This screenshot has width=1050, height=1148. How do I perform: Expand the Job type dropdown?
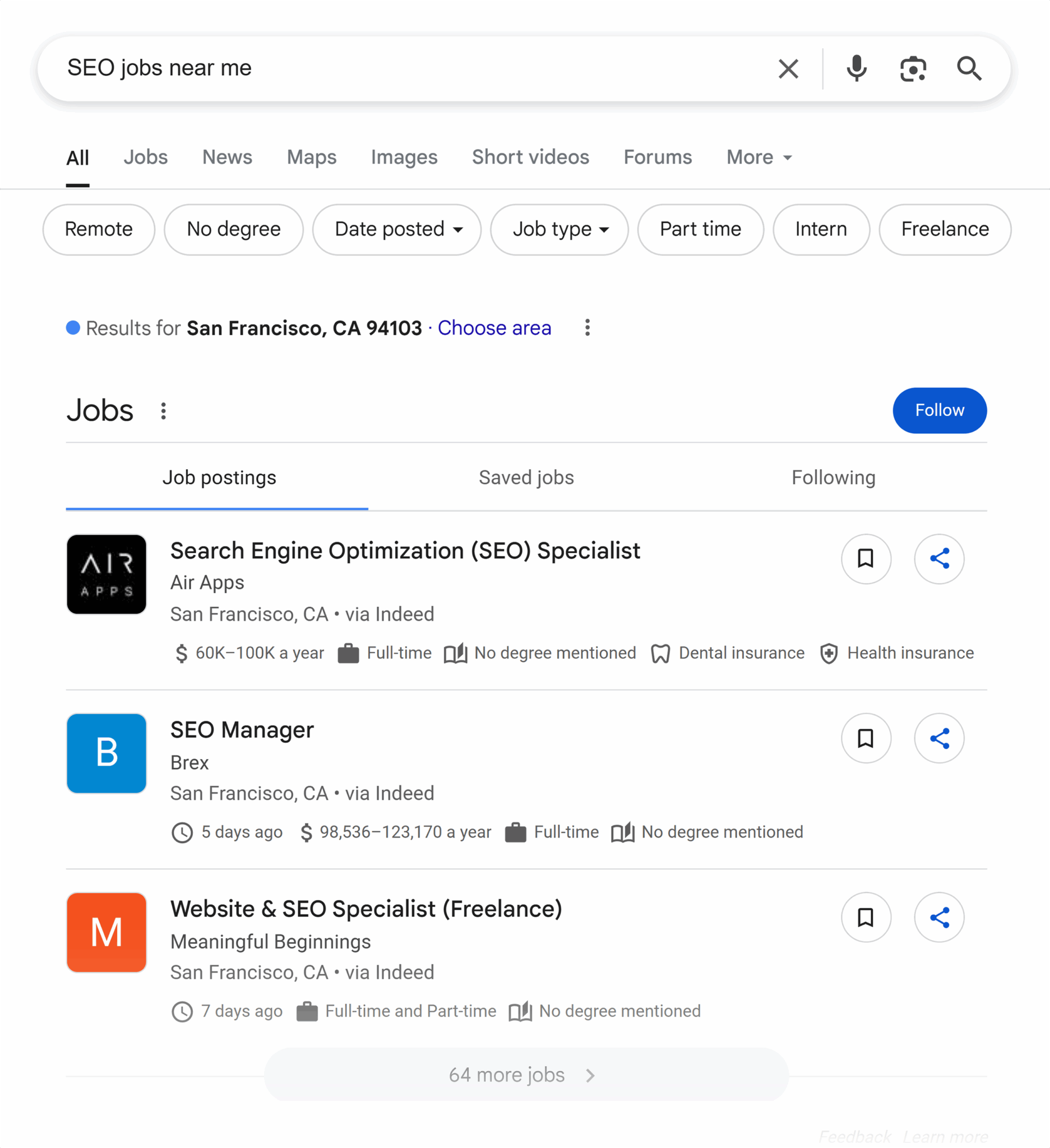[x=558, y=229]
